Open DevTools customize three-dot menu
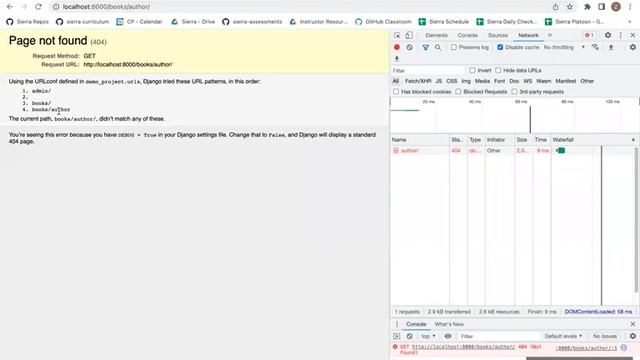 [620, 36]
